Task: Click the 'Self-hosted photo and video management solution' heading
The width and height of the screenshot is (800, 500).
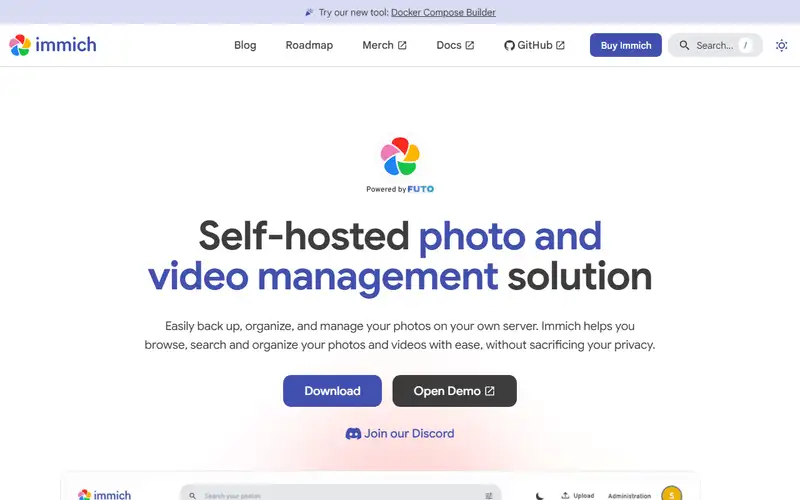Action: click(x=400, y=256)
